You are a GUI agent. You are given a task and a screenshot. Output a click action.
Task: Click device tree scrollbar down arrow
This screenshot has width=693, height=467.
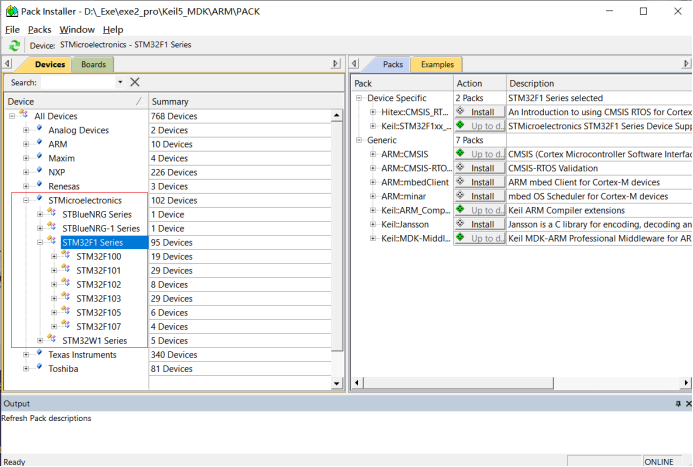336,383
